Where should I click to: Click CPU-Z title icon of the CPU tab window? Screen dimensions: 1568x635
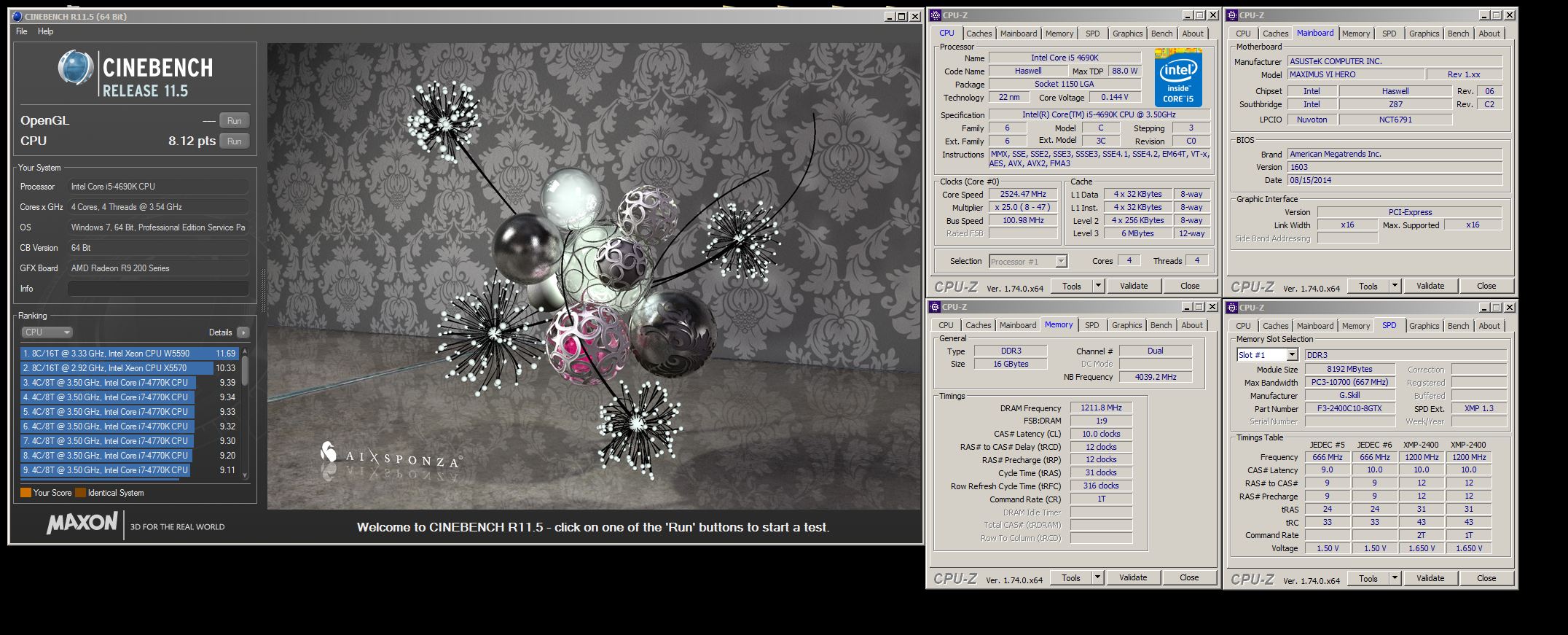936,15
